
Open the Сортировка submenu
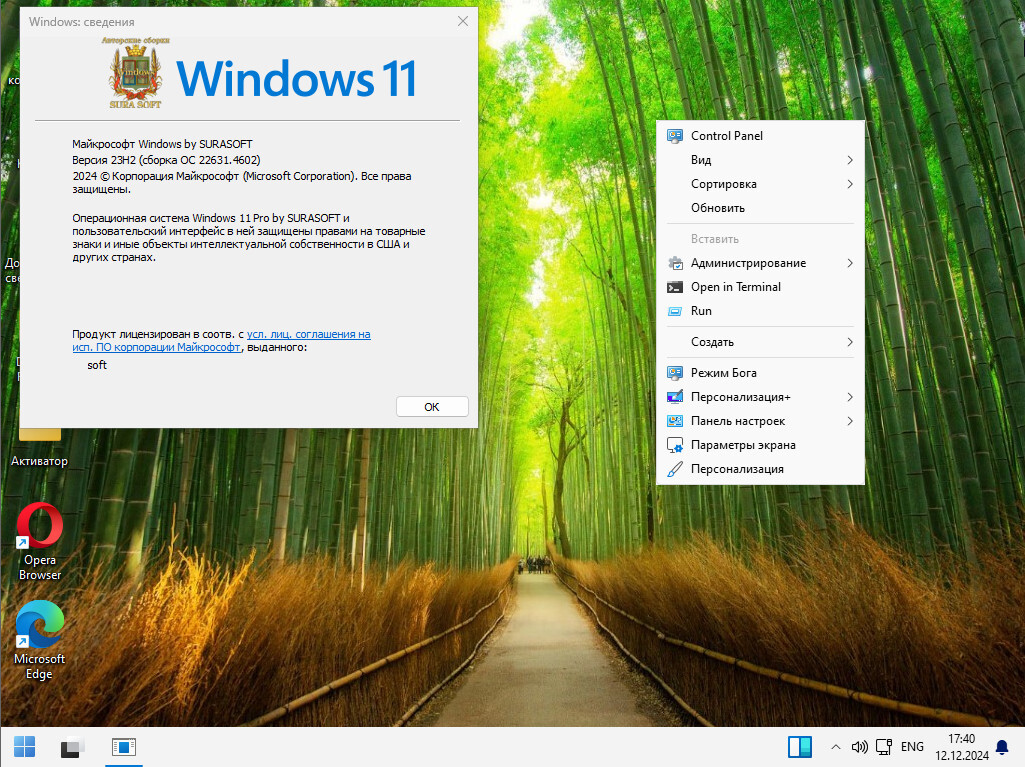(760, 184)
